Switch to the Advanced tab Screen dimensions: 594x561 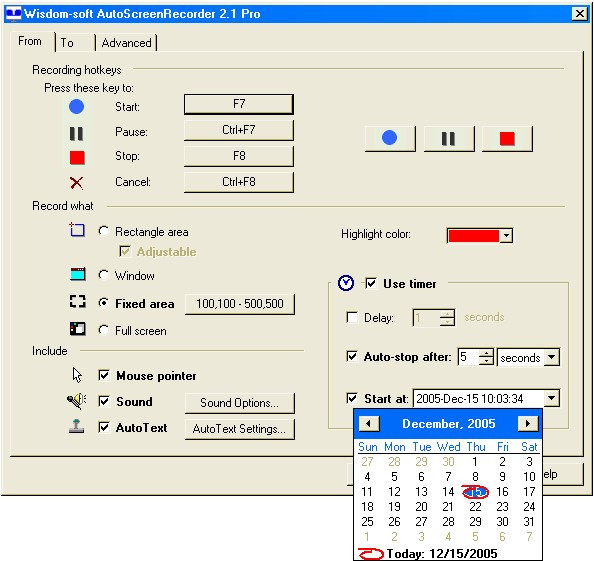pyautogui.click(x=127, y=43)
